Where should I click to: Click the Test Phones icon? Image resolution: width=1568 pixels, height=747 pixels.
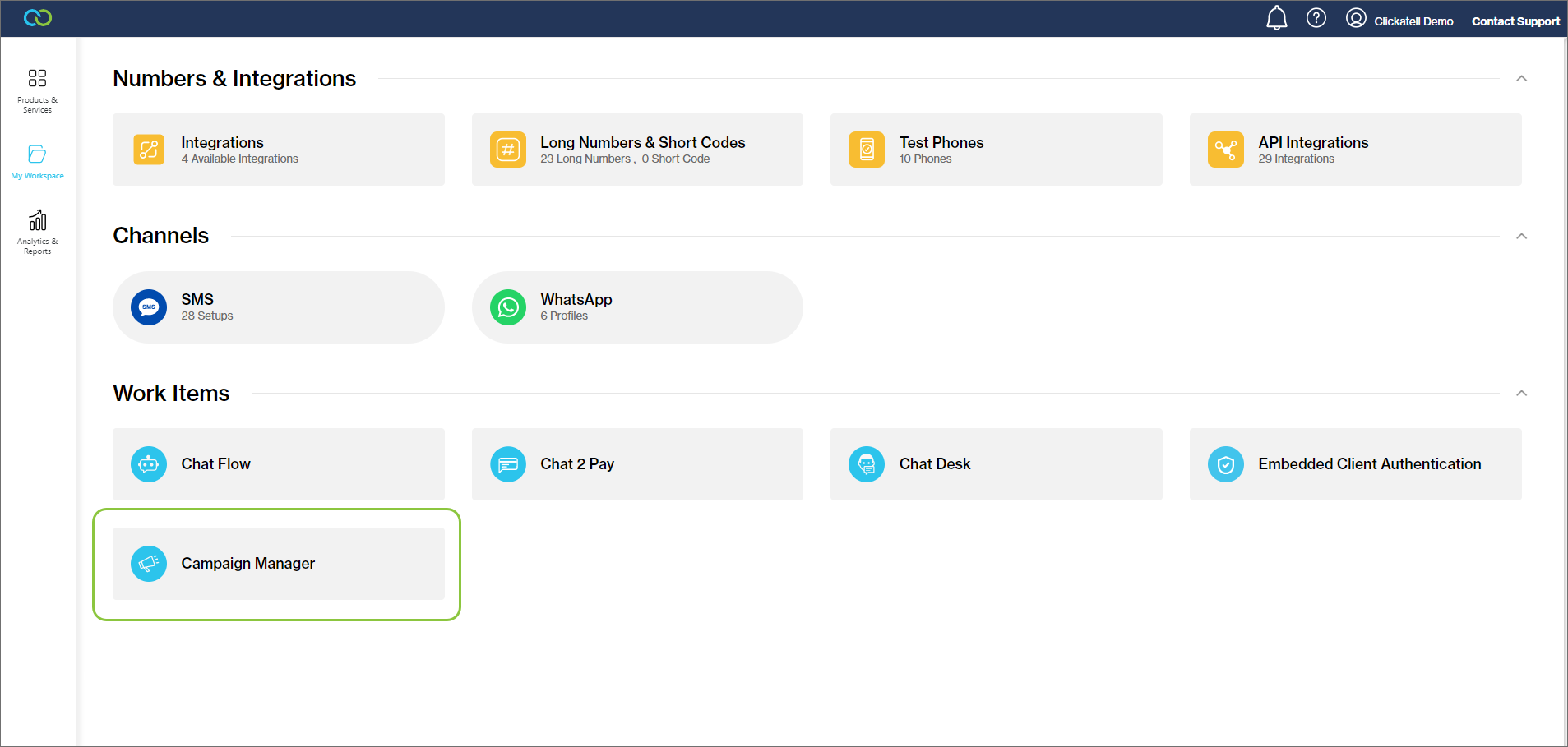tap(867, 150)
